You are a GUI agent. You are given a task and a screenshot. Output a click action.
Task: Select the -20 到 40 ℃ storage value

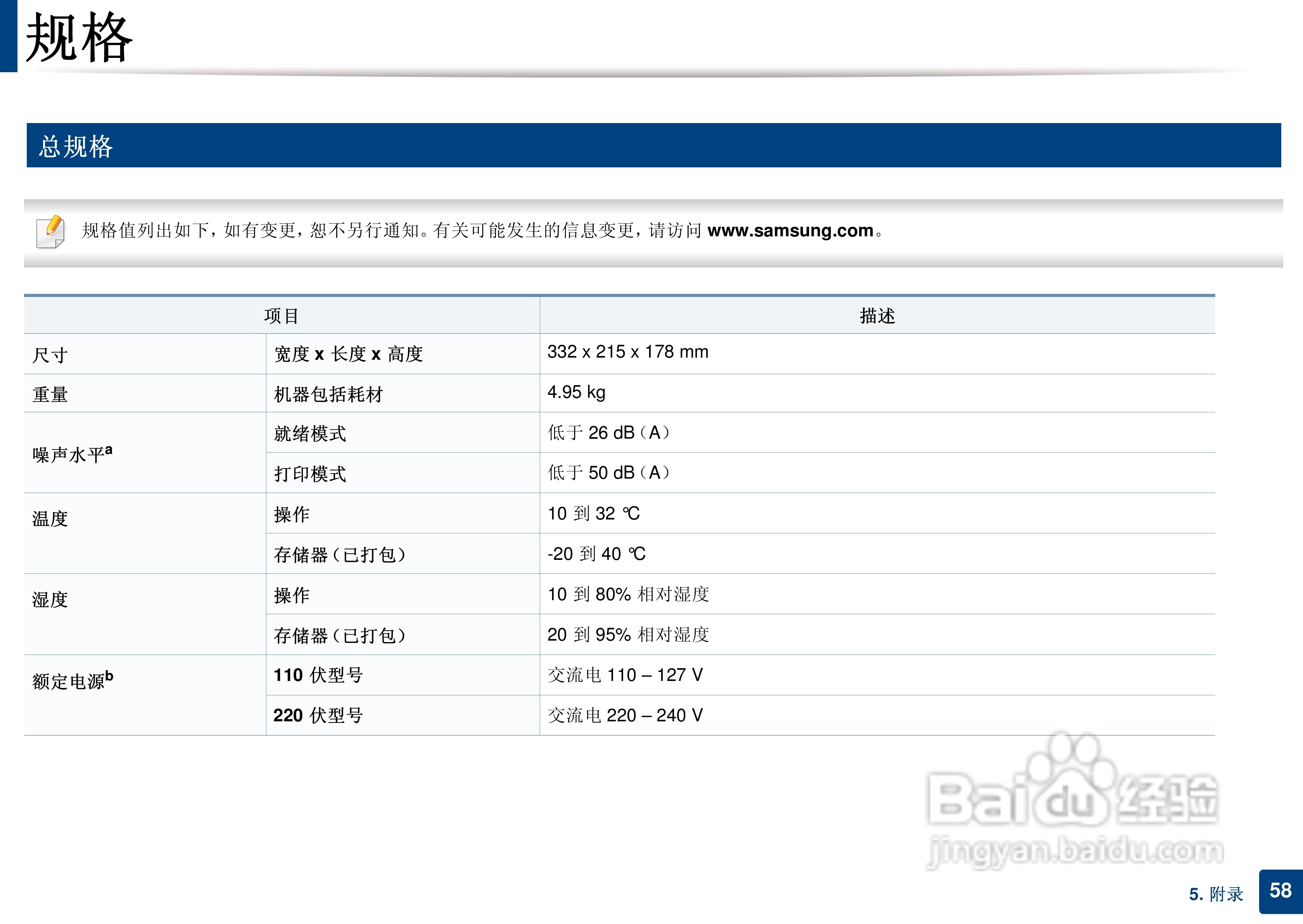coord(596,554)
